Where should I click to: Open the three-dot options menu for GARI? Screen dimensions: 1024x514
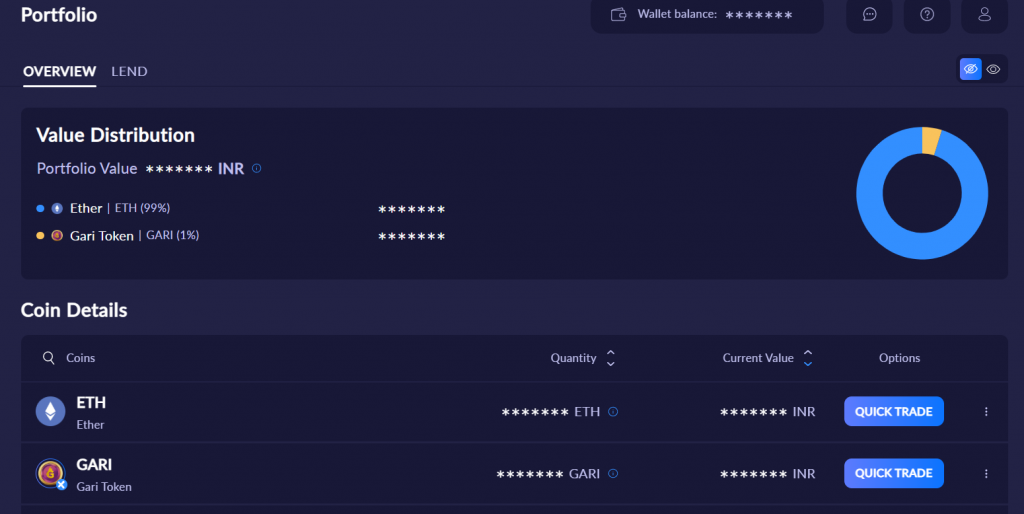[x=986, y=474]
